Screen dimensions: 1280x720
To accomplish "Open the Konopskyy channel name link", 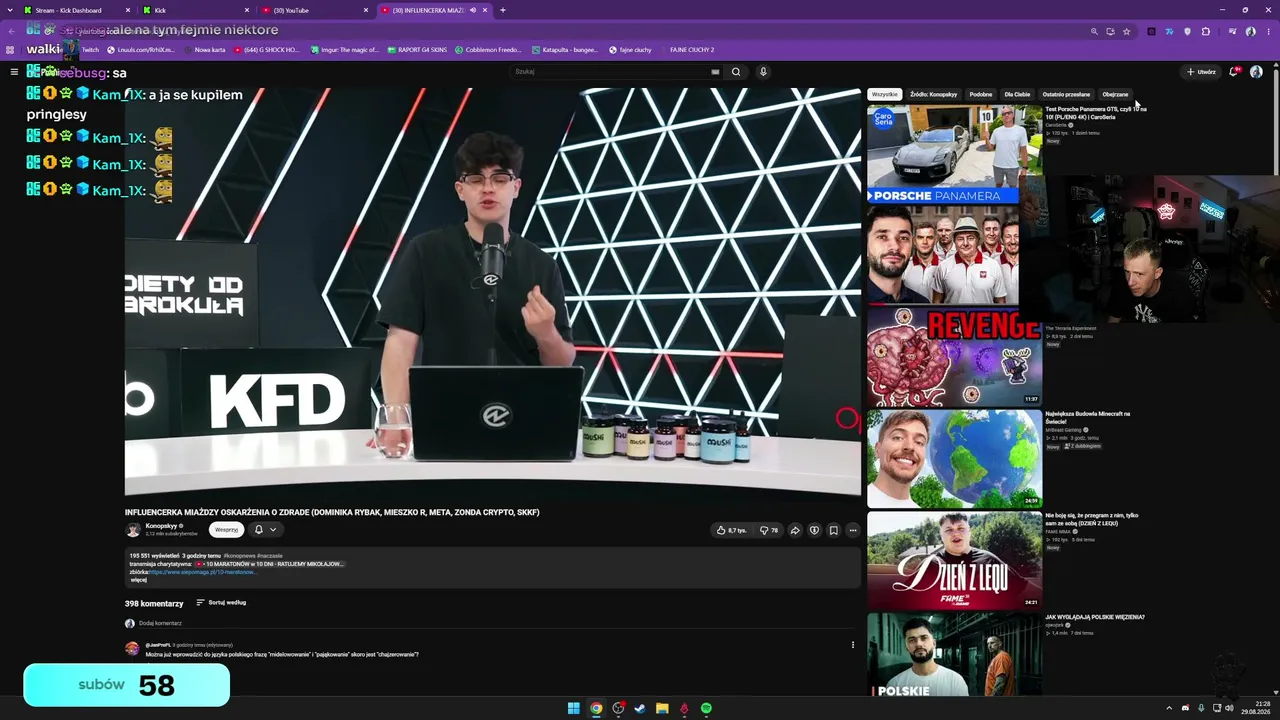I will point(161,526).
